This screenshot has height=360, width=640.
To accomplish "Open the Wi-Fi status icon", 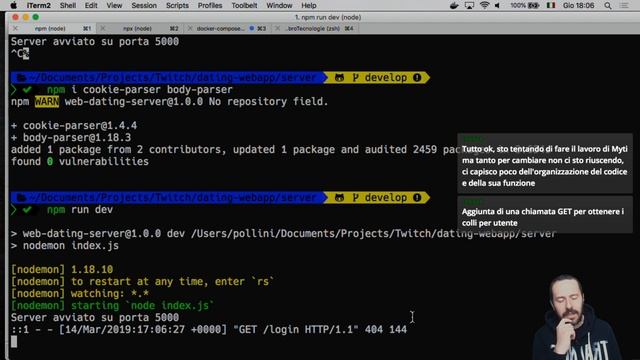I will [x=484, y=5].
